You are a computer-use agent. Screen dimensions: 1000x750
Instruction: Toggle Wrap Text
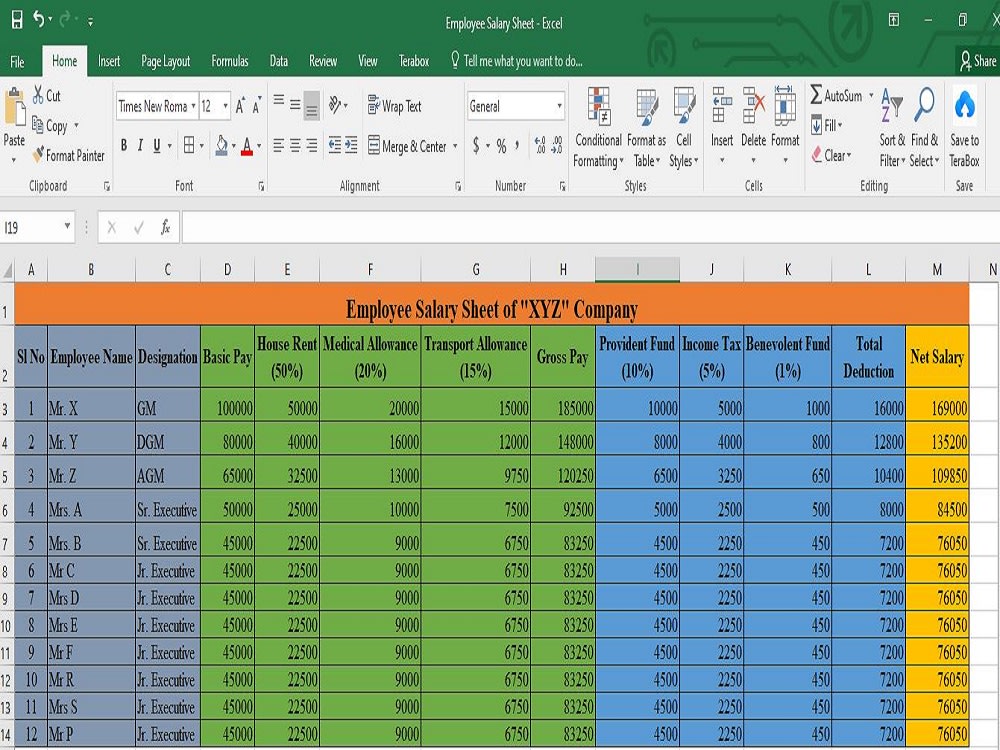(394, 105)
